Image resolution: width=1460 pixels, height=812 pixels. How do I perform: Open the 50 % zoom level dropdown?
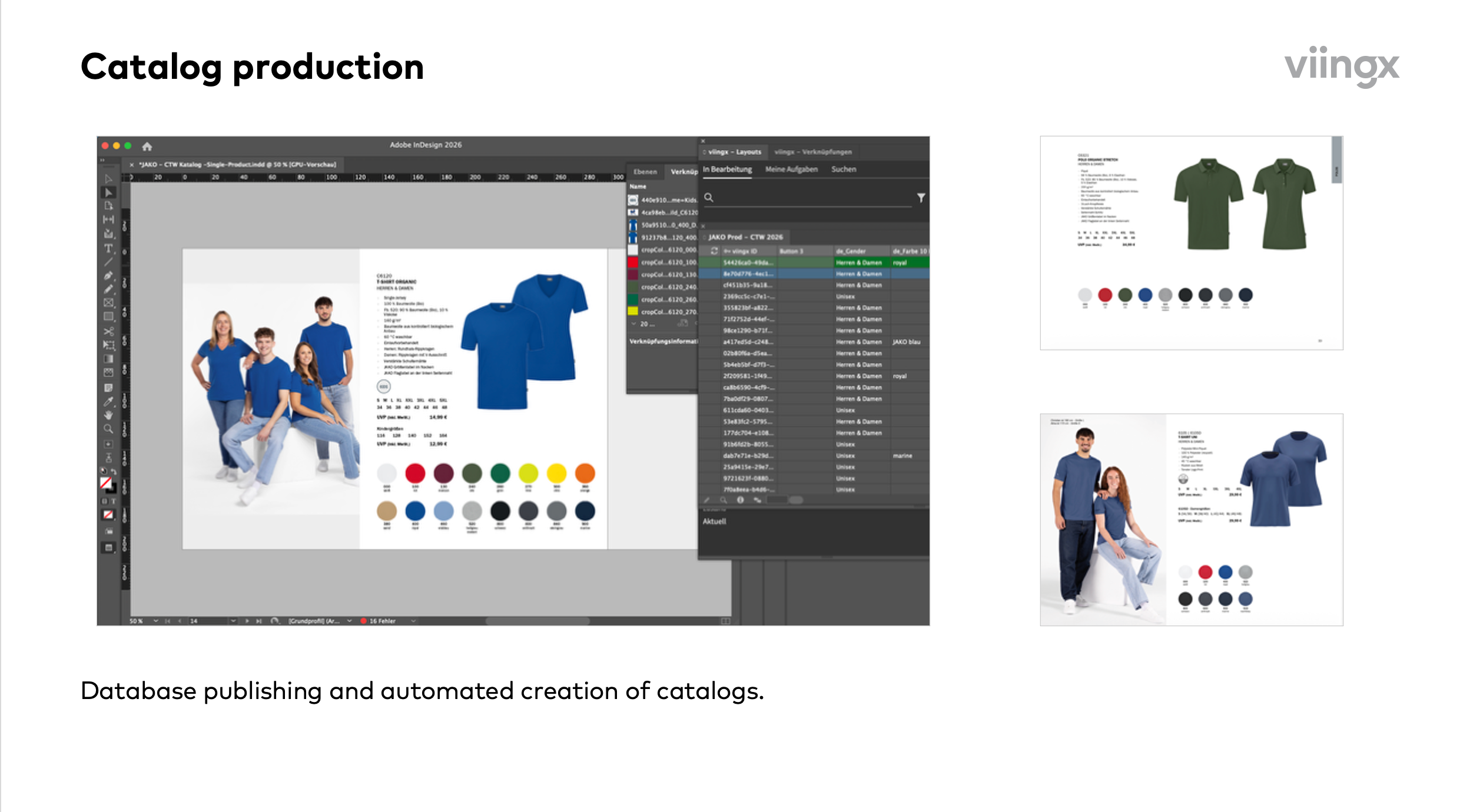156,621
